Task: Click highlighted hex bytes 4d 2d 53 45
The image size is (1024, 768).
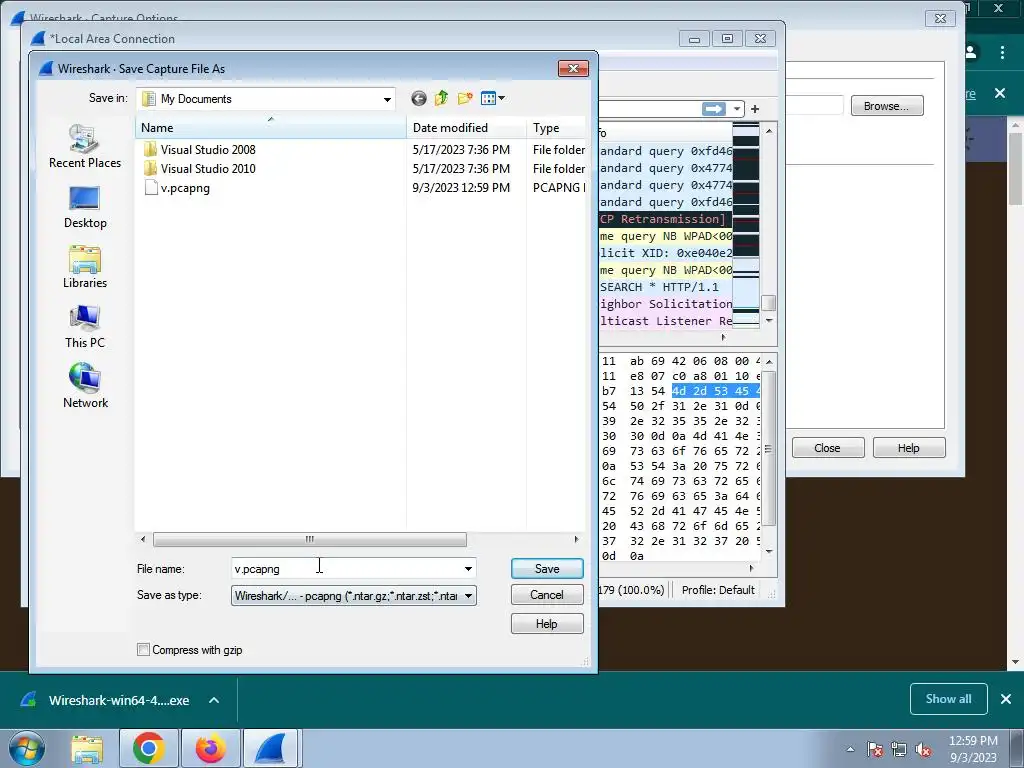Action: [716, 391]
